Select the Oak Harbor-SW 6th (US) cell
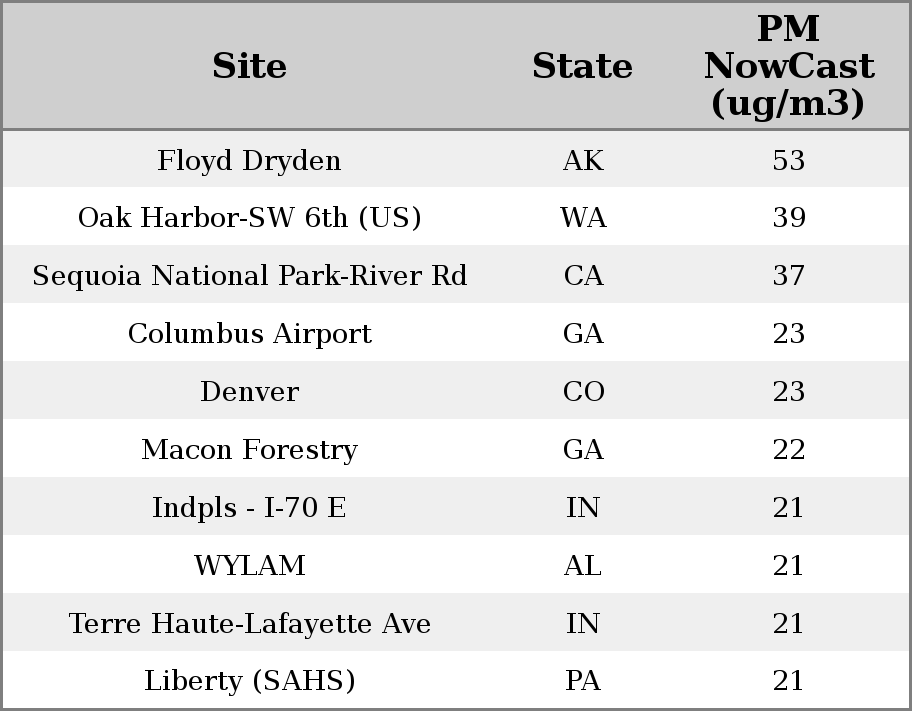This screenshot has height=711, width=912. pos(249,218)
